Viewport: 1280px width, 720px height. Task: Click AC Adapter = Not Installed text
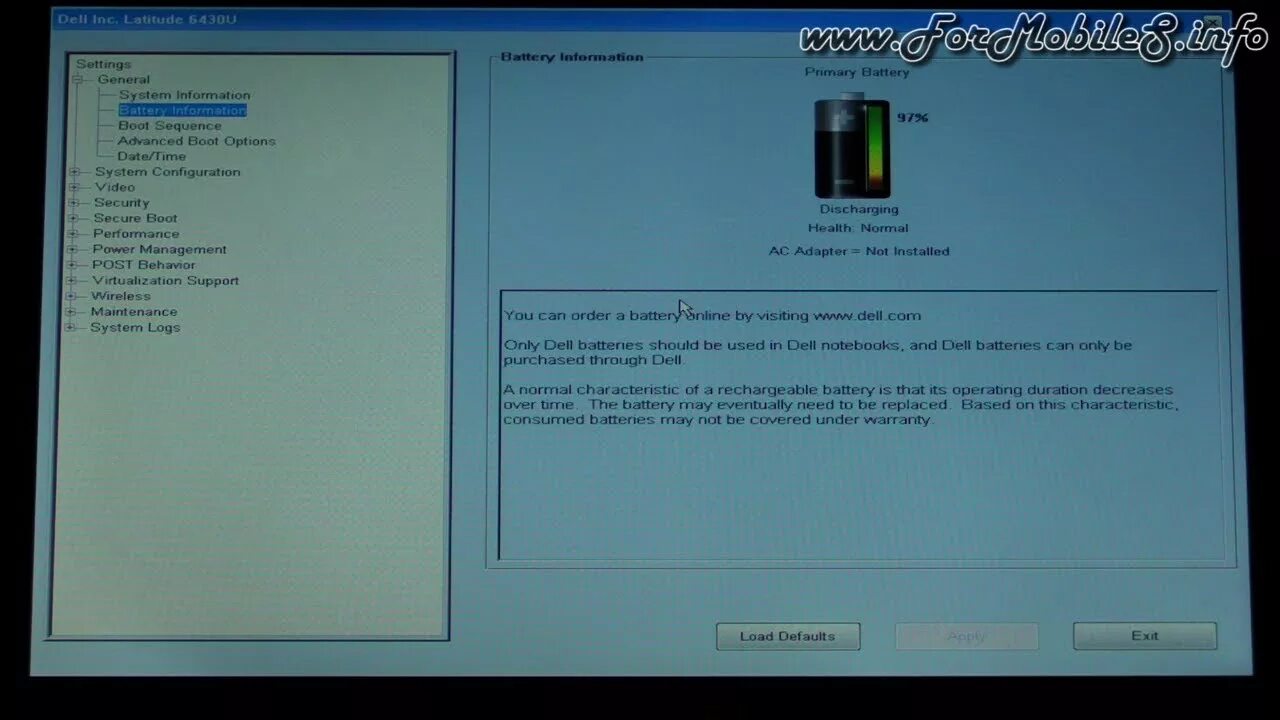click(x=859, y=251)
